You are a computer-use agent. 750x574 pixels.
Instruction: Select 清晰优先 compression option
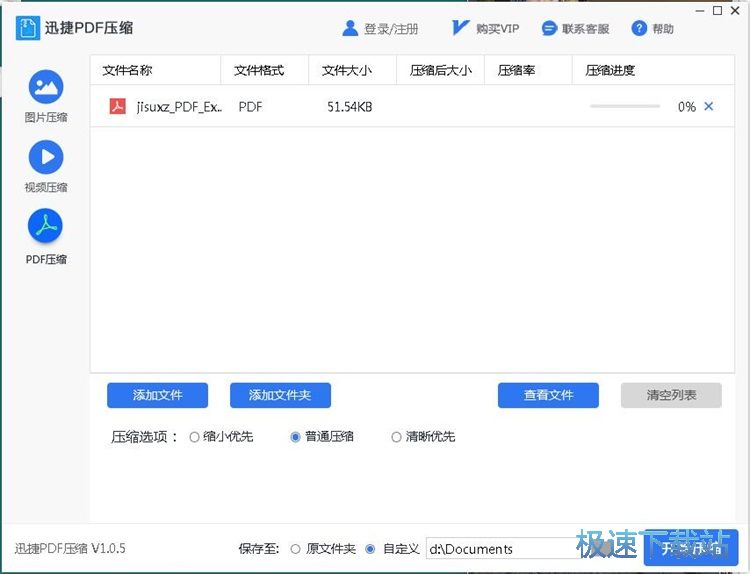coord(423,436)
